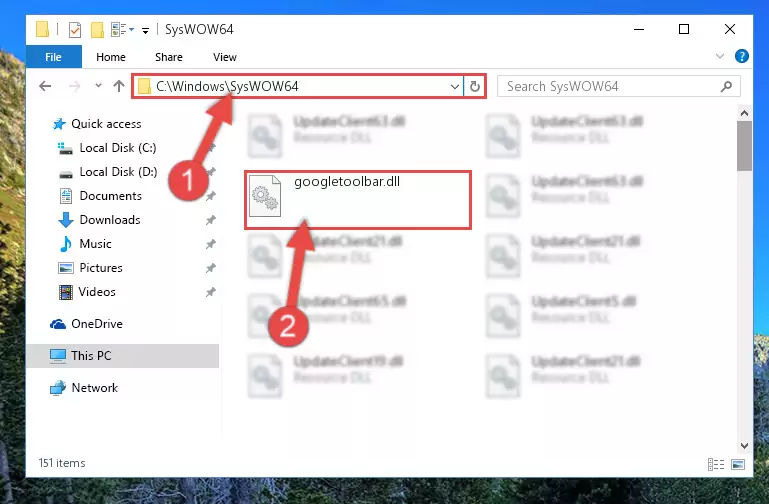This screenshot has width=769, height=504.
Task: Open Downloads in the navigation pane
Action: point(110,220)
